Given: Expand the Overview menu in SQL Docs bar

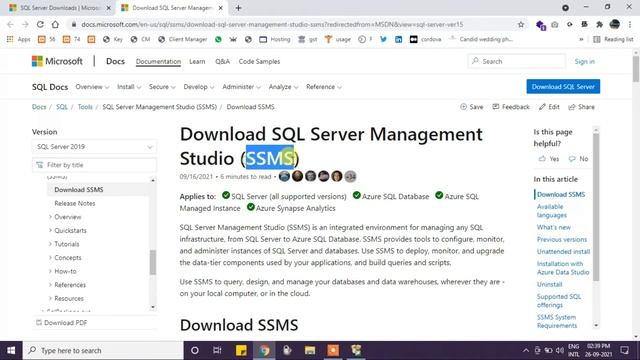Looking at the screenshot, I should pyautogui.click(x=92, y=87).
